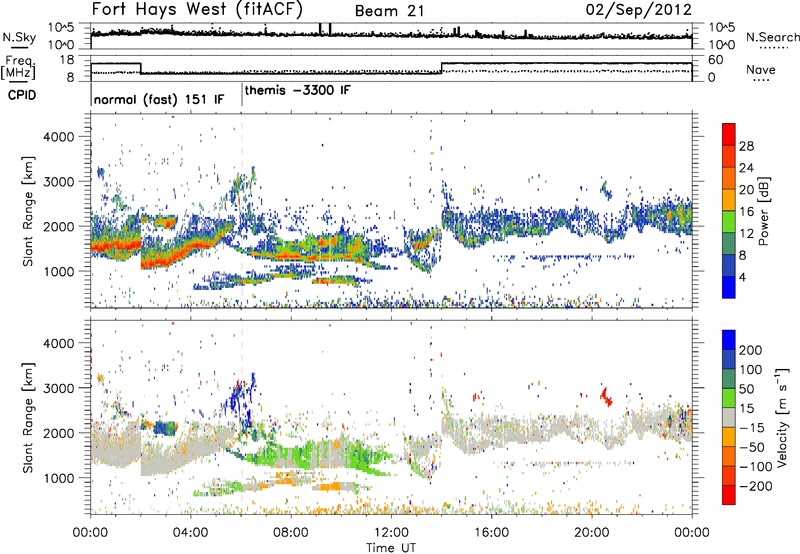Click the "4" label on Power colorbar
The width and height of the screenshot is (800, 554).
coord(742,277)
